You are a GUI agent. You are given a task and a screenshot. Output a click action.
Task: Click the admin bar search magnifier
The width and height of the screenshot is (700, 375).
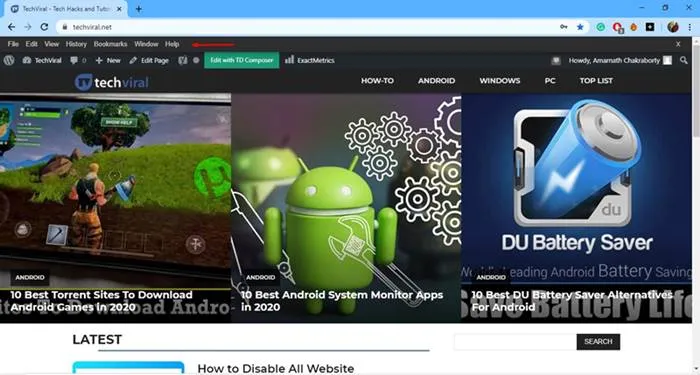point(683,60)
